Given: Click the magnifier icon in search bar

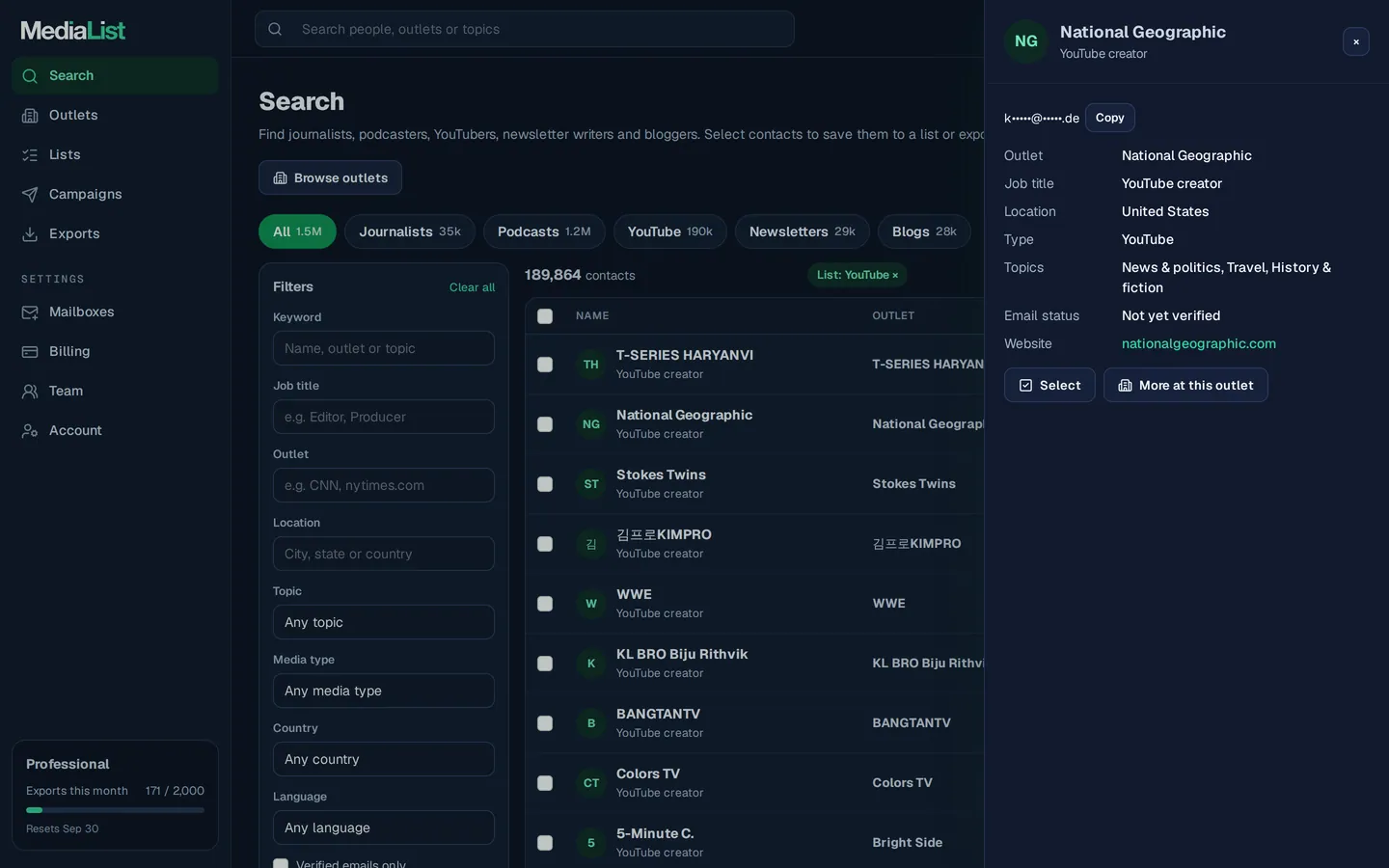Looking at the screenshot, I should (275, 29).
